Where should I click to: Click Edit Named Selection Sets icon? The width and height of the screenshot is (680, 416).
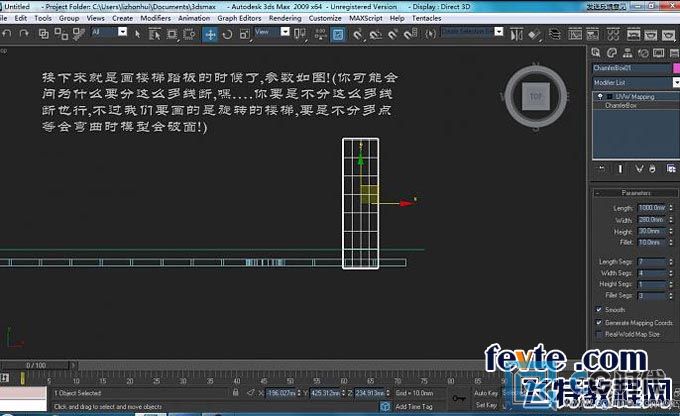tap(430, 34)
